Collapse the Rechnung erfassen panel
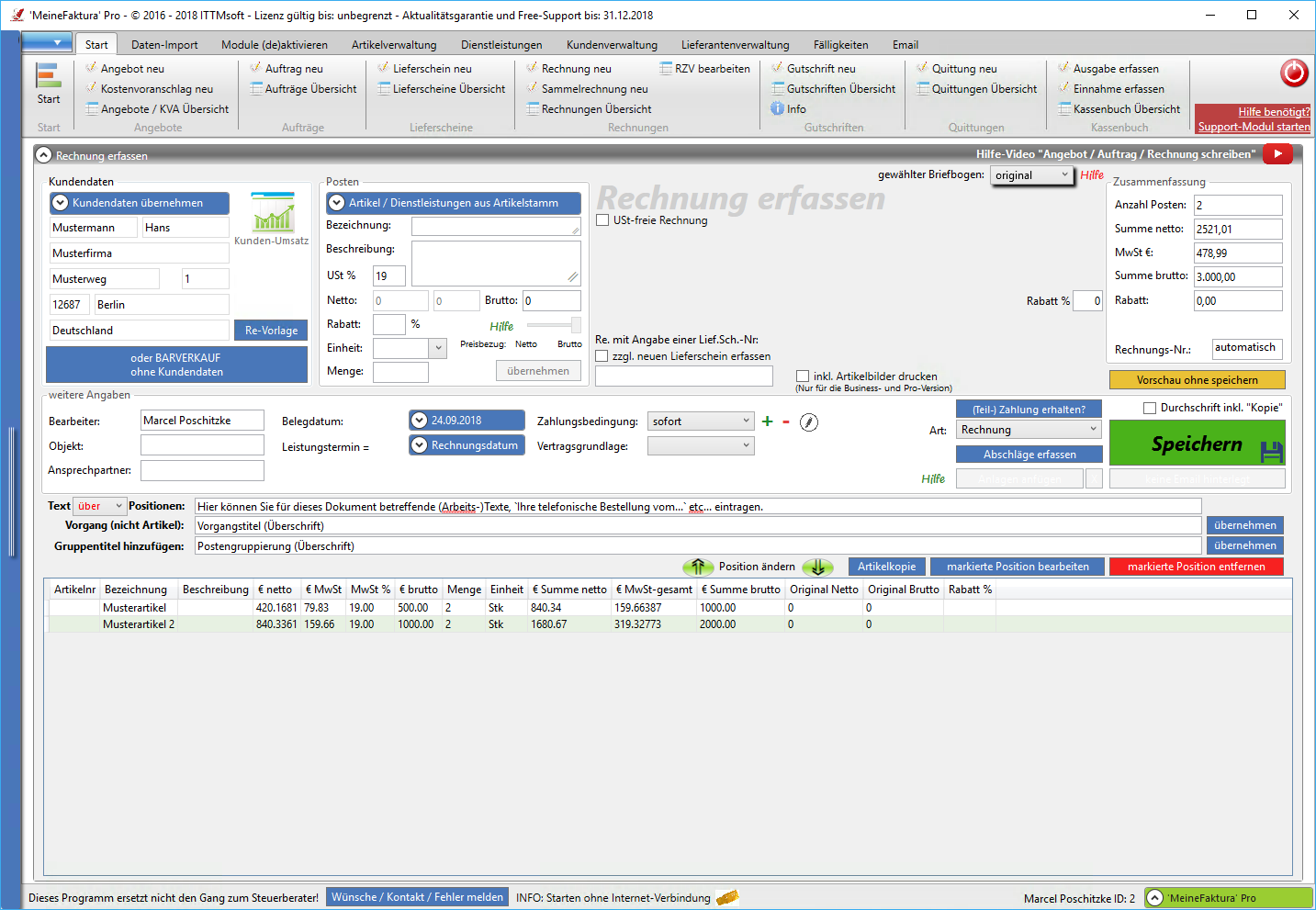 pyautogui.click(x=44, y=155)
